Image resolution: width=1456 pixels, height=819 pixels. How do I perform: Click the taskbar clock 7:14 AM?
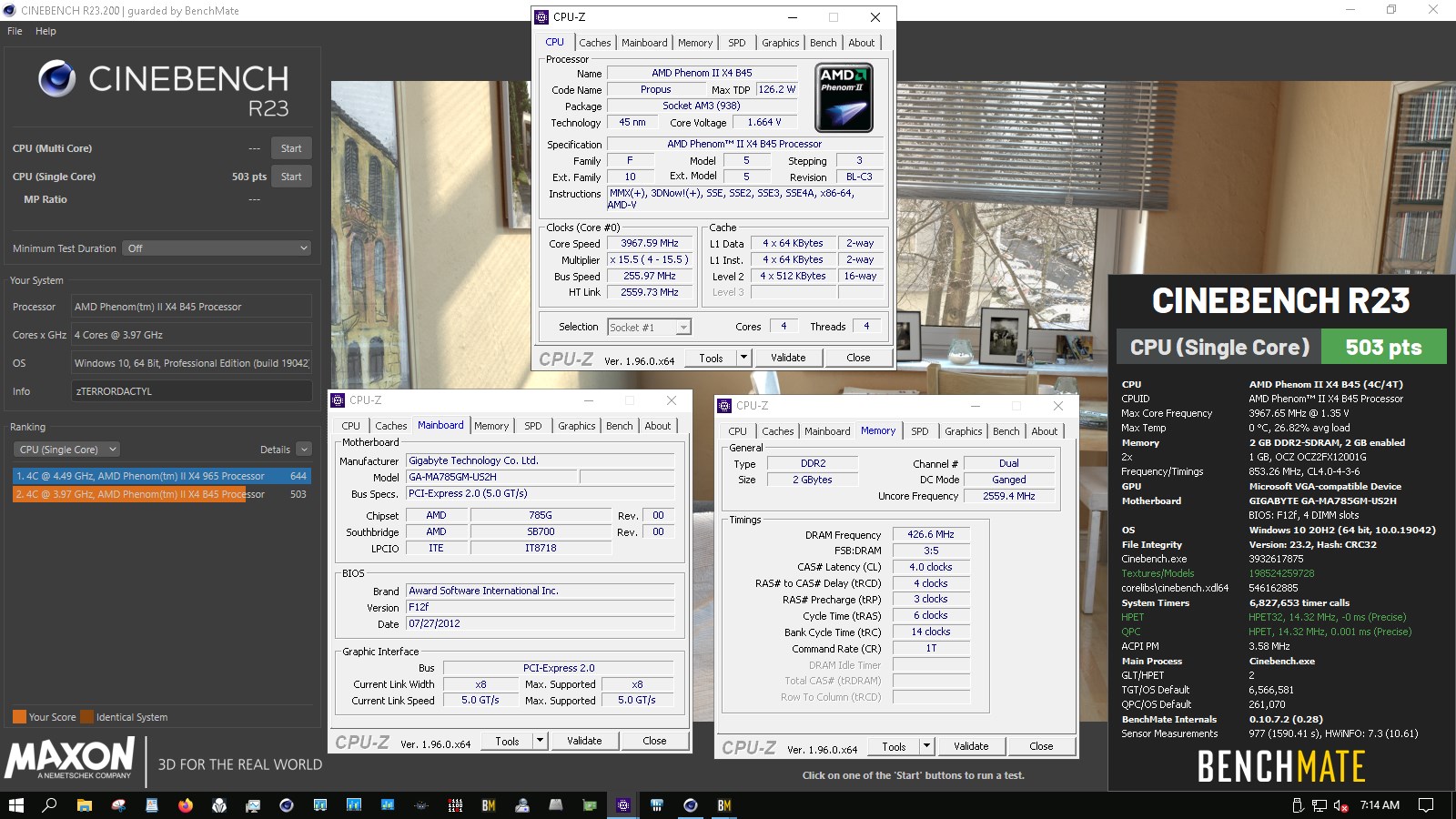[x=1380, y=805]
